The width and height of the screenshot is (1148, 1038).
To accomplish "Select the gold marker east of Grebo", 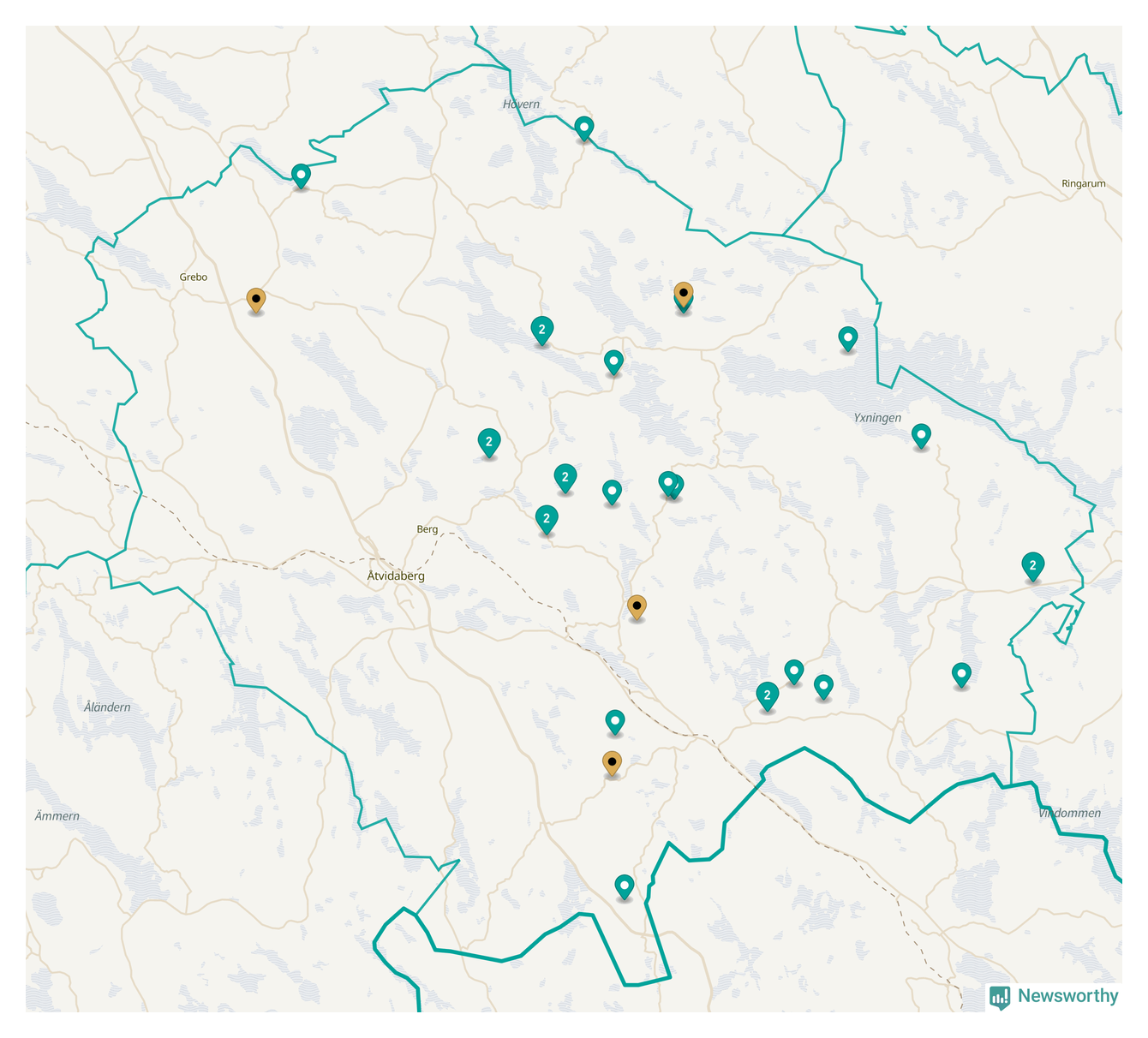I will coord(255,300).
